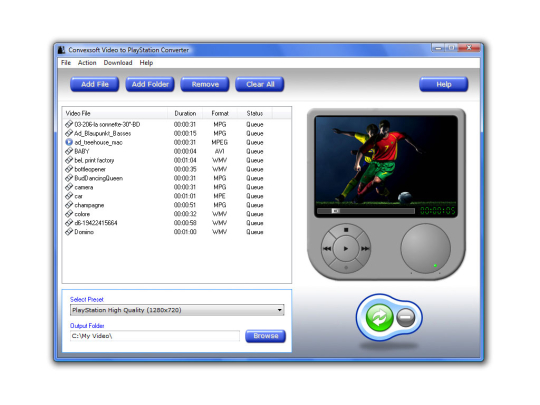
Task: Close the converter window
Action: 469,48
